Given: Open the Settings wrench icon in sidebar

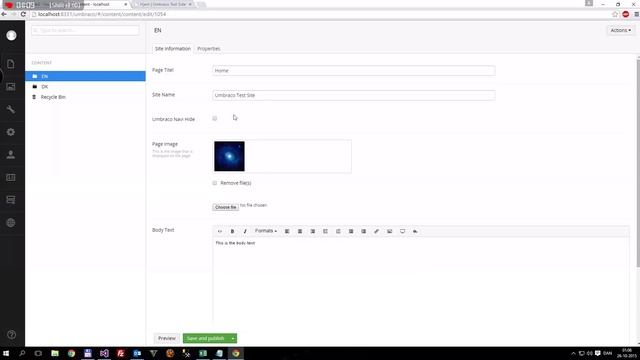Looking at the screenshot, I should tap(11, 109).
